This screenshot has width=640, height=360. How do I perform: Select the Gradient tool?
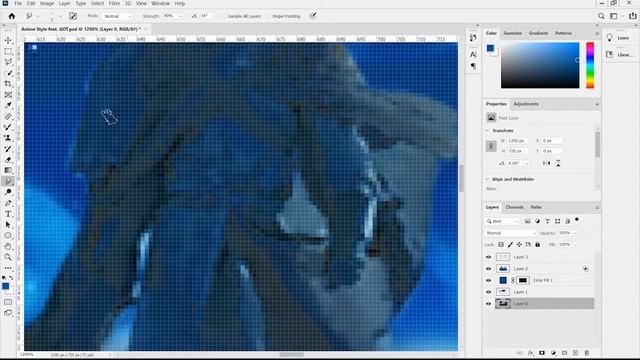tap(8, 170)
